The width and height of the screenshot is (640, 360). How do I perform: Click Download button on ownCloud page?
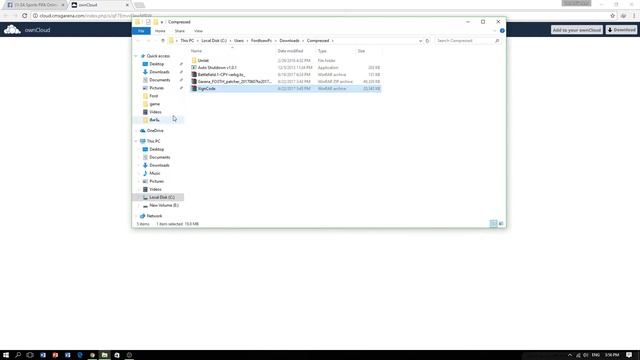point(621,30)
